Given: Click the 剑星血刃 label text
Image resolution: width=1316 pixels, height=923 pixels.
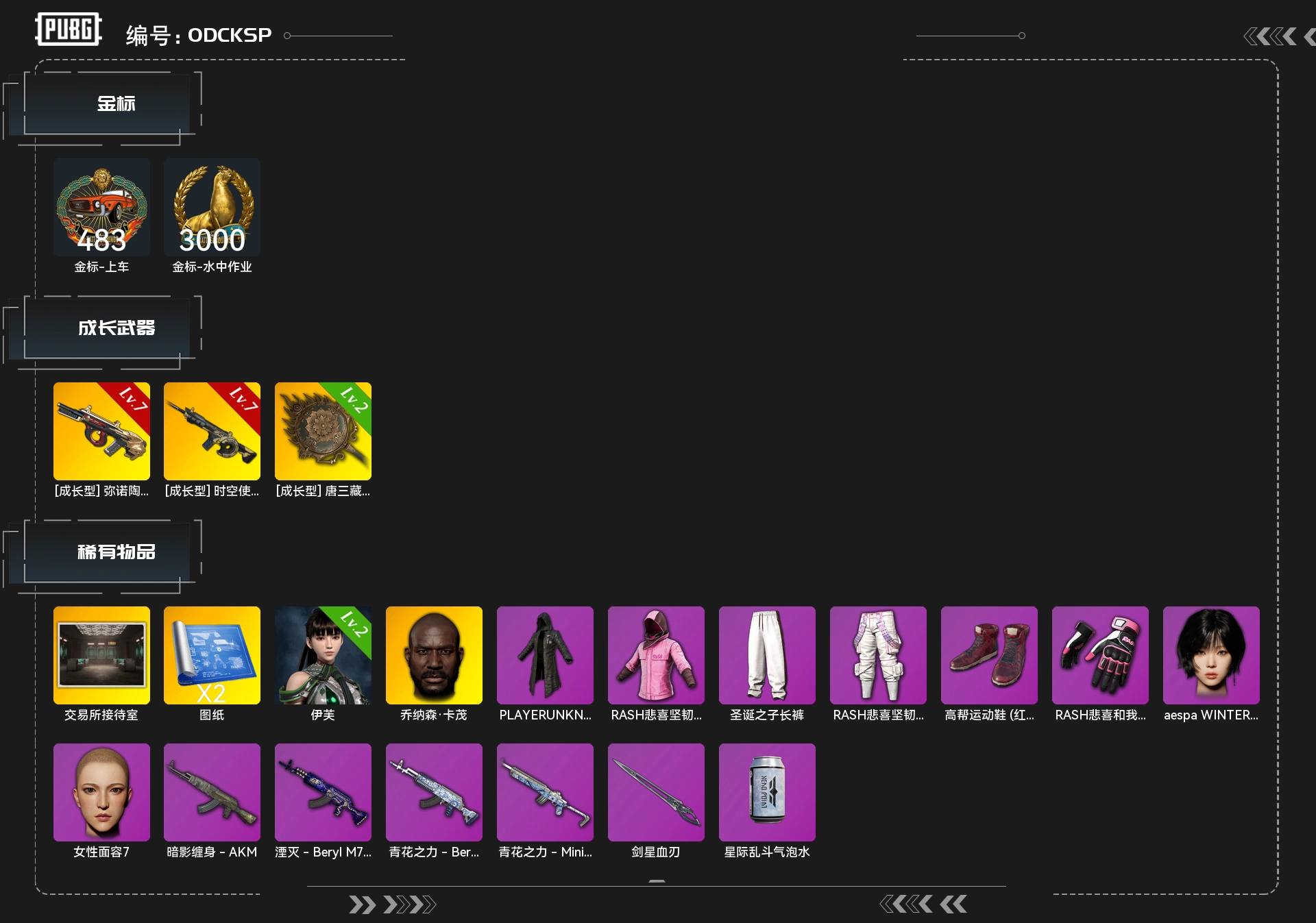Looking at the screenshot, I should click(x=656, y=852).
